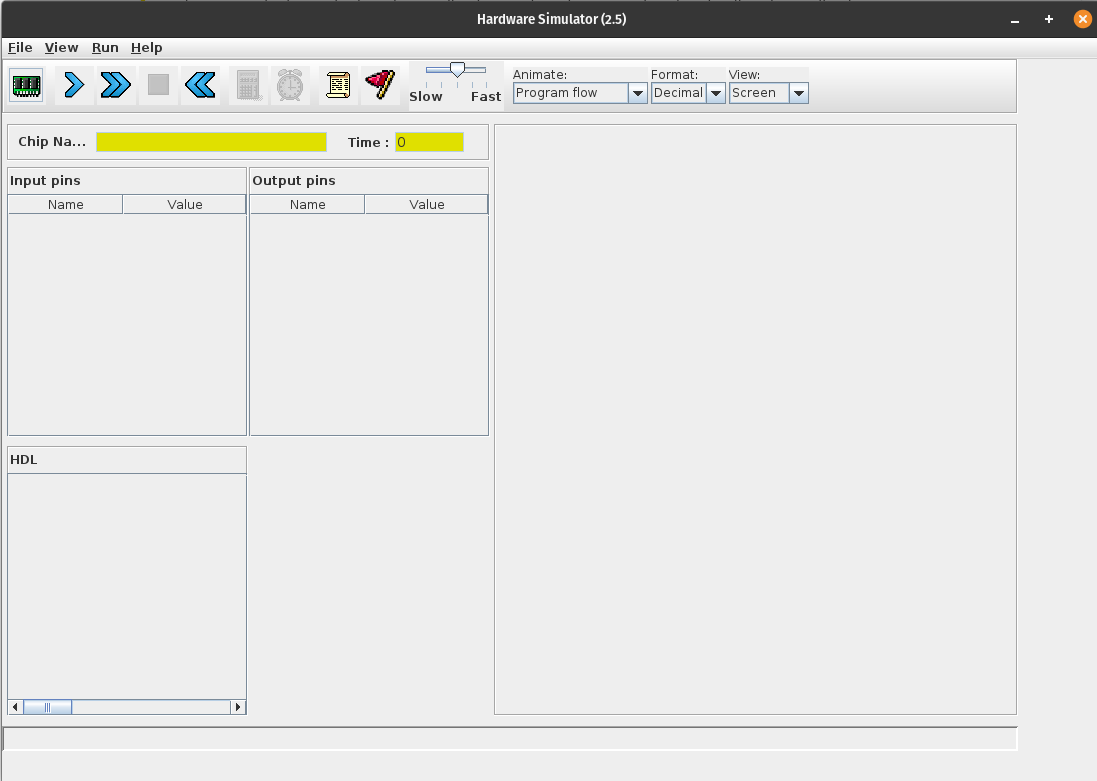Click the Fast label of slider
Viewport: 1097px width, 781px height.
pyautogui.click(x=486, y=97)
